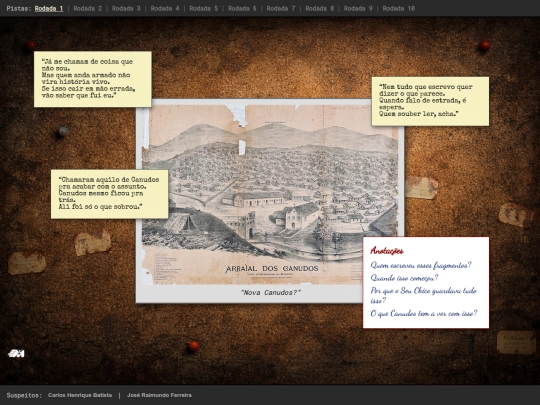Switch to Rodada 5 tab
540x405 pixels.
point(204,8)
